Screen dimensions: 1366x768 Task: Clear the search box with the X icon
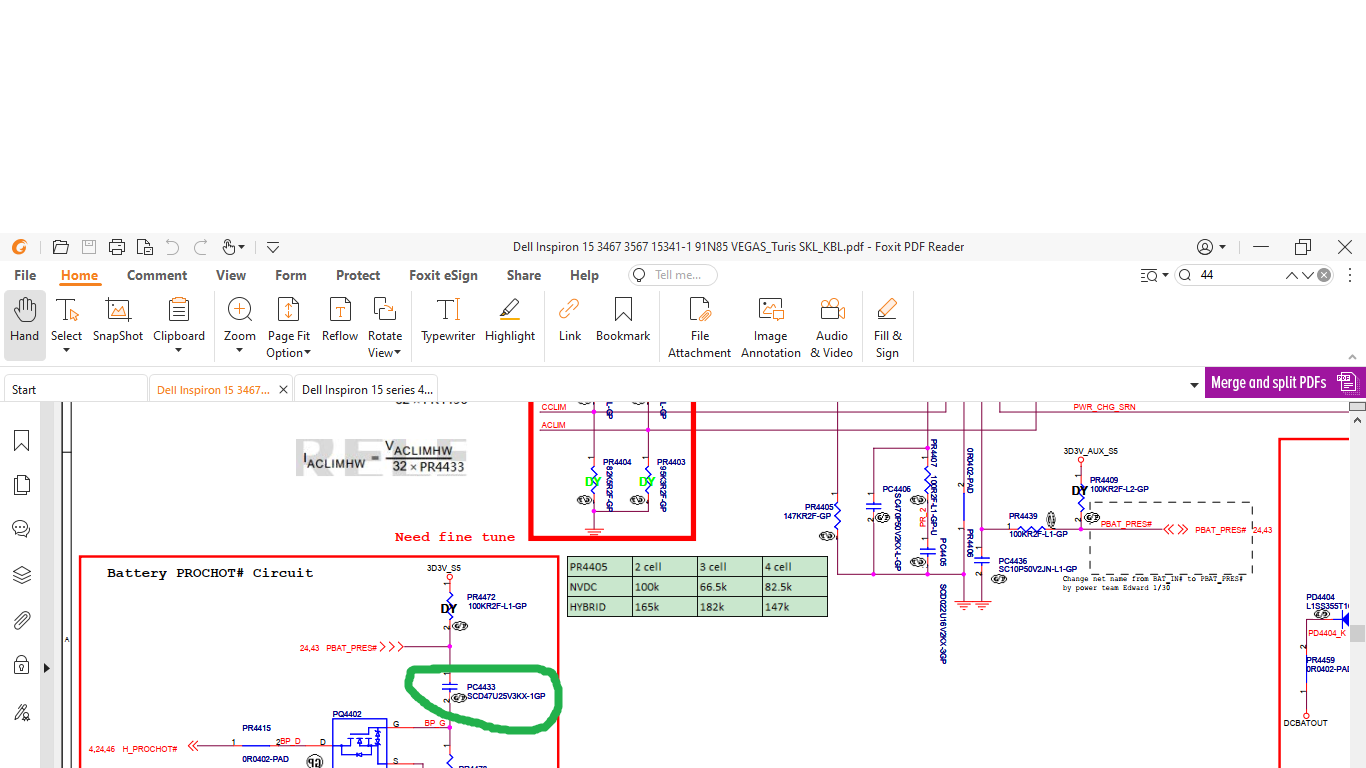click(1324, 275)
